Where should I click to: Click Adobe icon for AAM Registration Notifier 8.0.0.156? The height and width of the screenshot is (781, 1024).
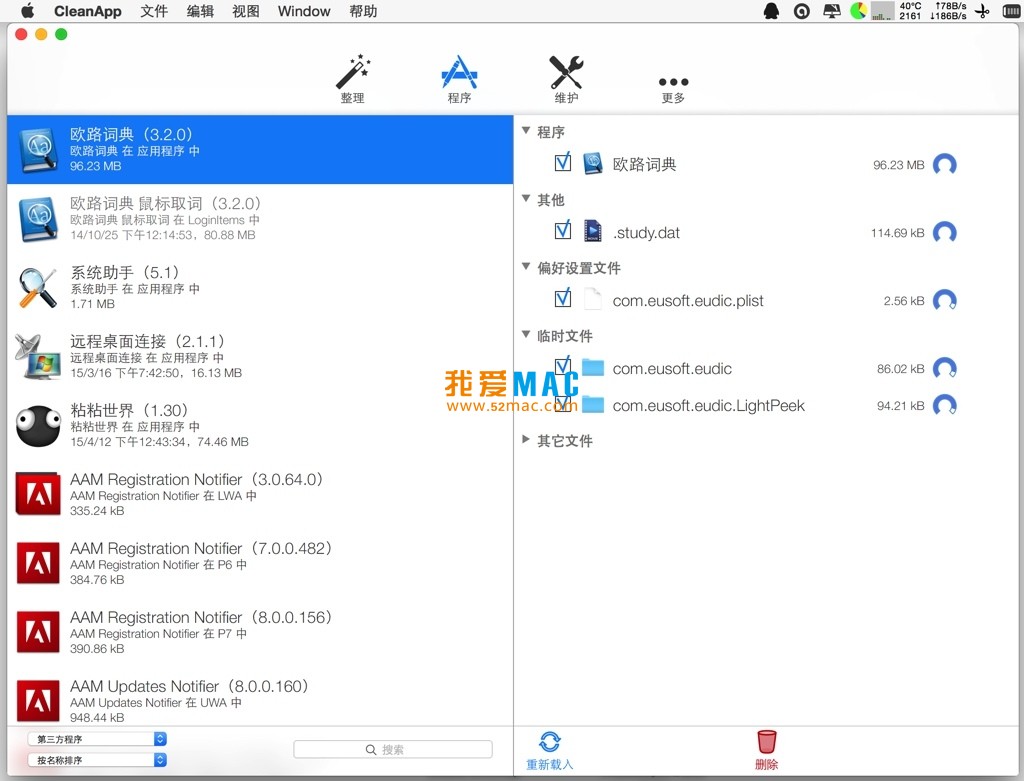(x=38, y=632)
